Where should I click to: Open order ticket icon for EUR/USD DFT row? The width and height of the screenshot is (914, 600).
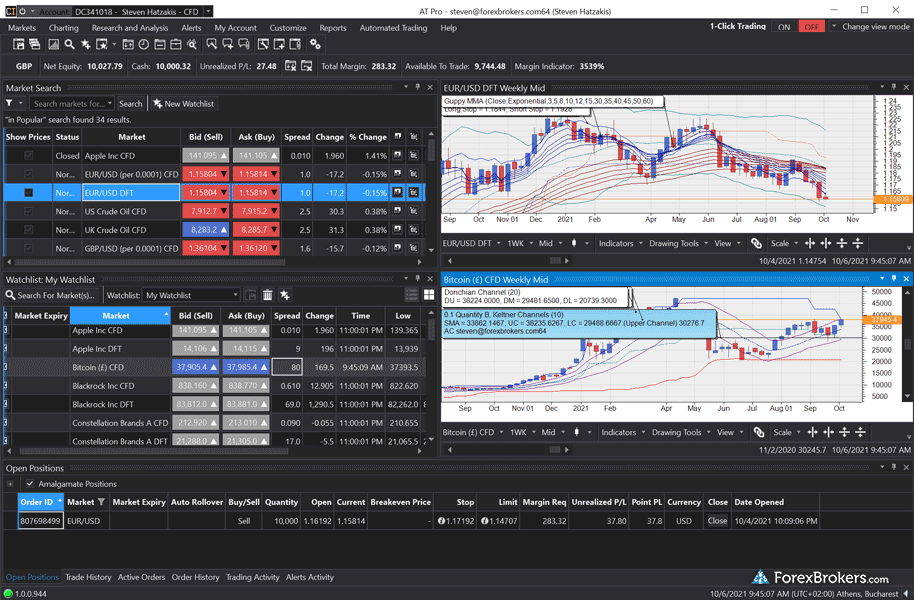414,192
